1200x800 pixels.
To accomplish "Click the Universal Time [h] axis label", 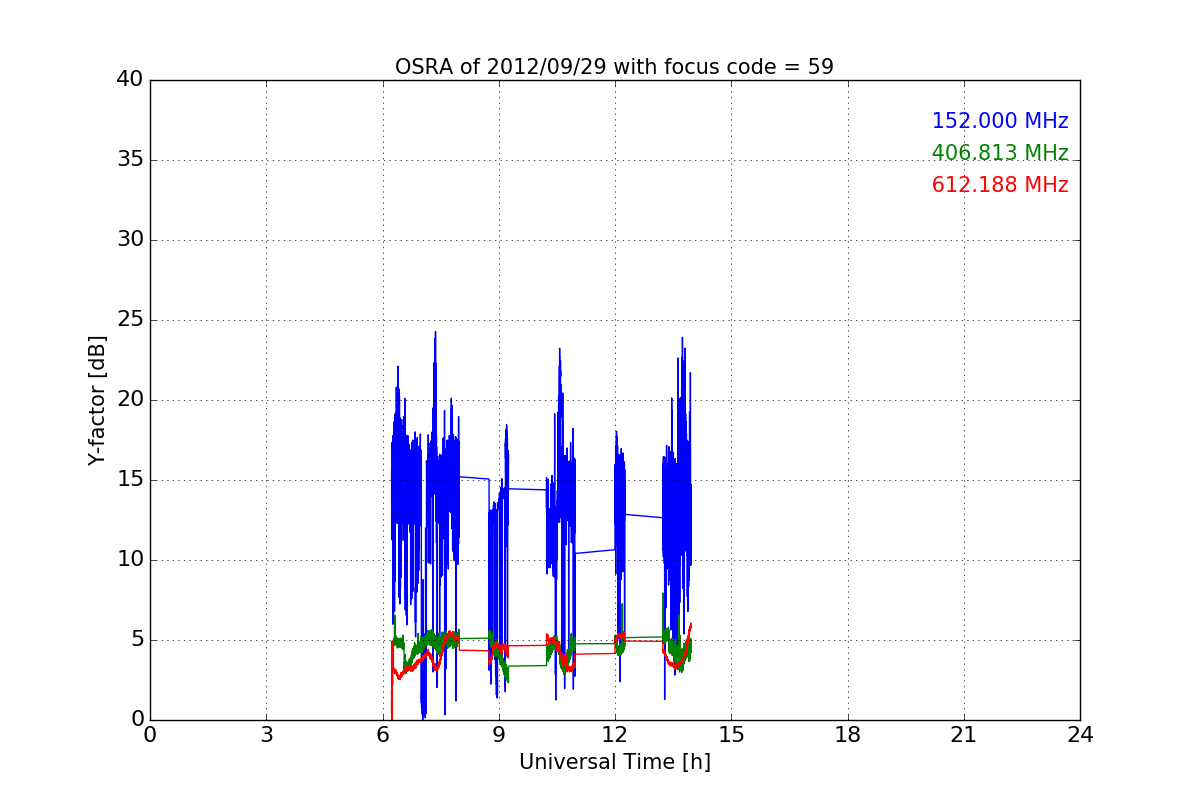I will click(614, 762).
